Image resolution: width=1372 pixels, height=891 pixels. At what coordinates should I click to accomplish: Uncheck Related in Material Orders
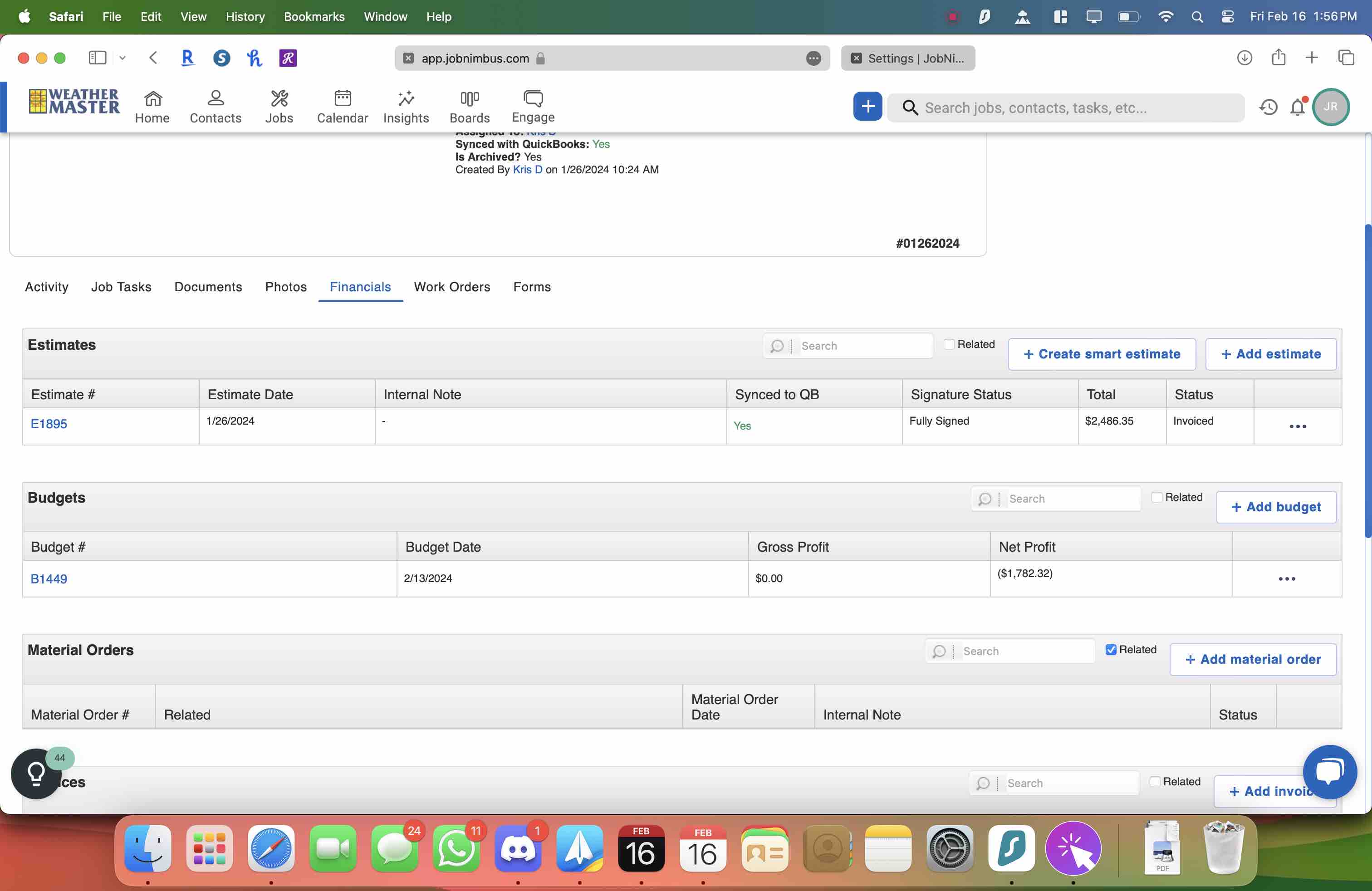(1111, 650)
